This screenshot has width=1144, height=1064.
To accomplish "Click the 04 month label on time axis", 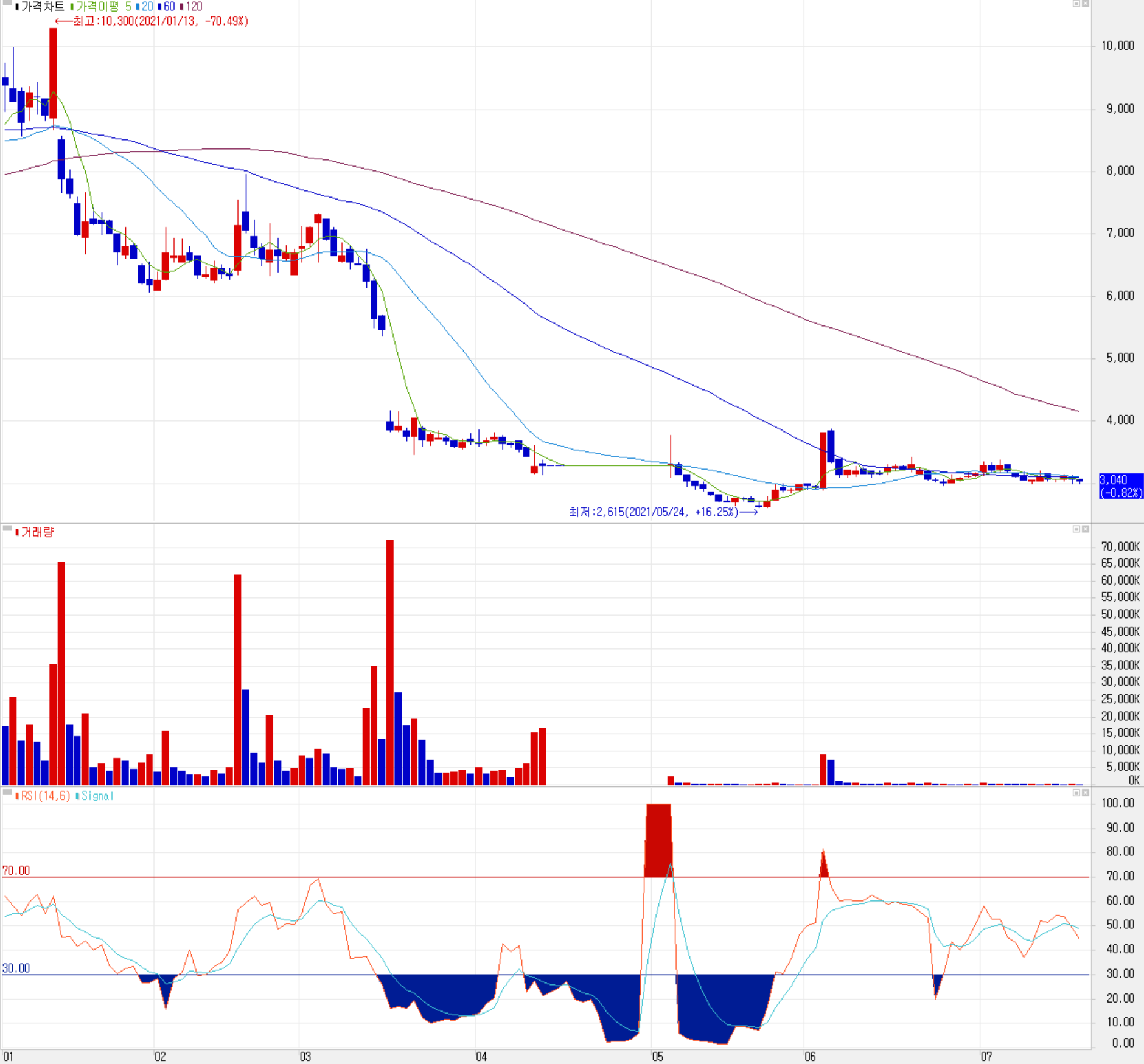I will (481, 1057).
